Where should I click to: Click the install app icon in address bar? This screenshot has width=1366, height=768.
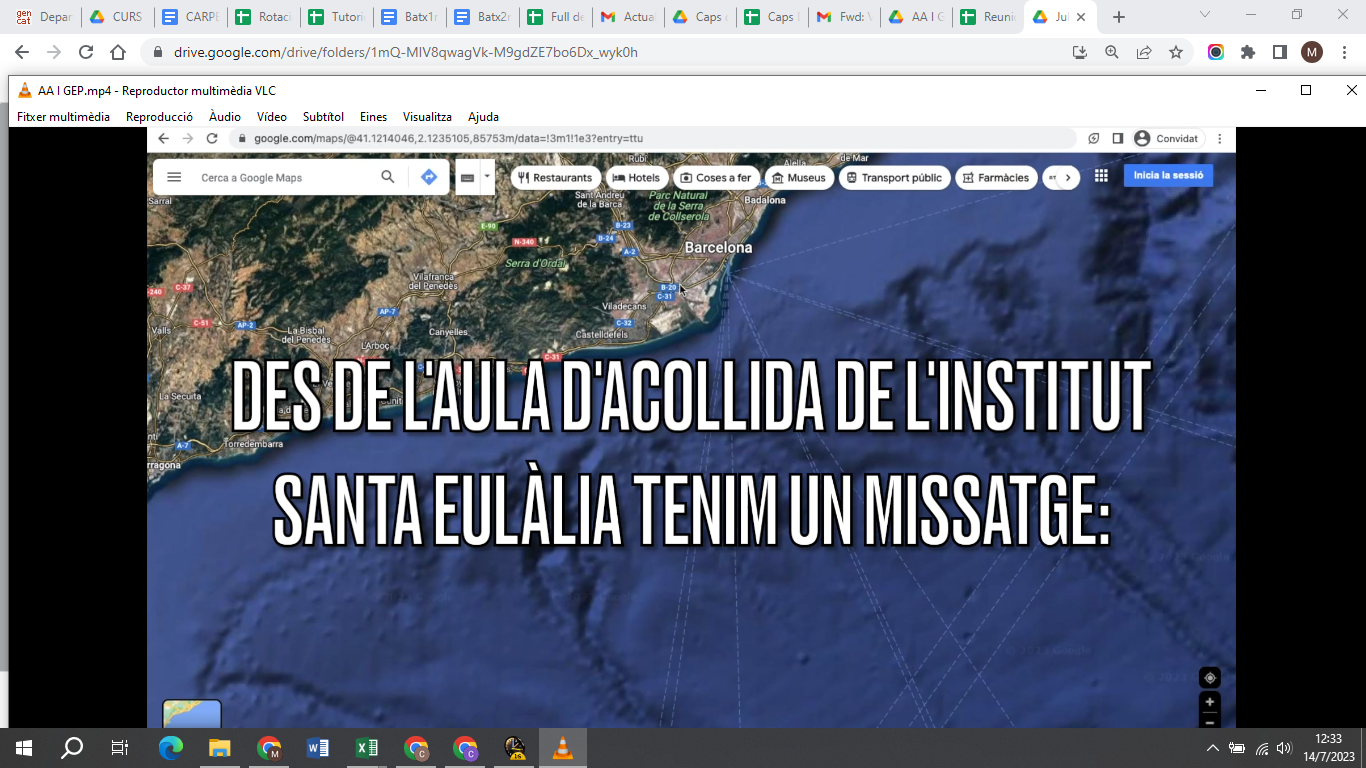[1080, 52]
